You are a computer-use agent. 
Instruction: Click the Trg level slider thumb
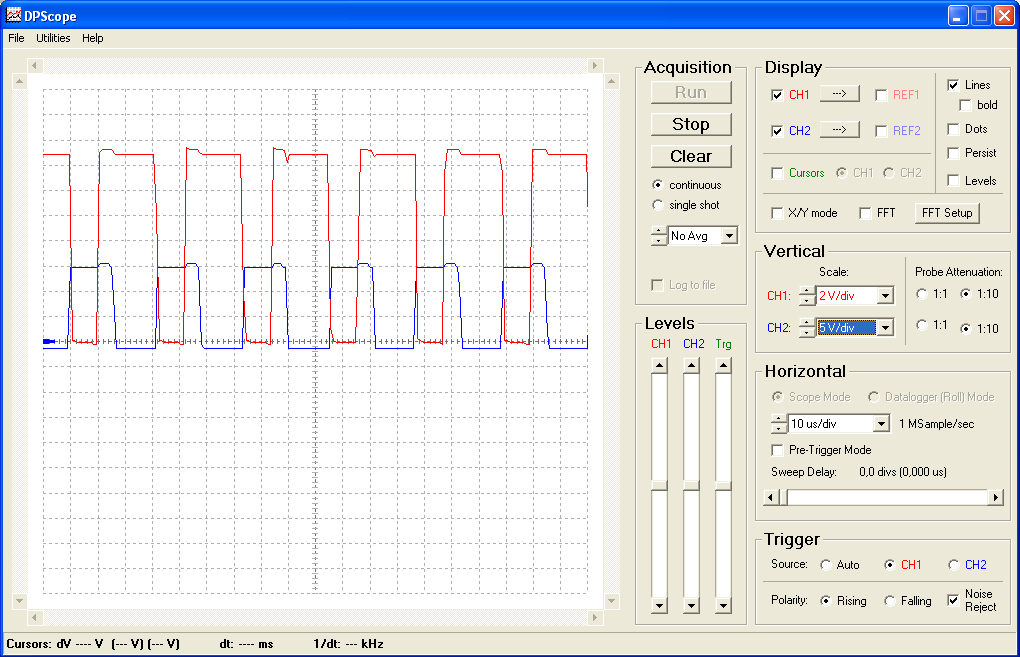click(723, 485)
